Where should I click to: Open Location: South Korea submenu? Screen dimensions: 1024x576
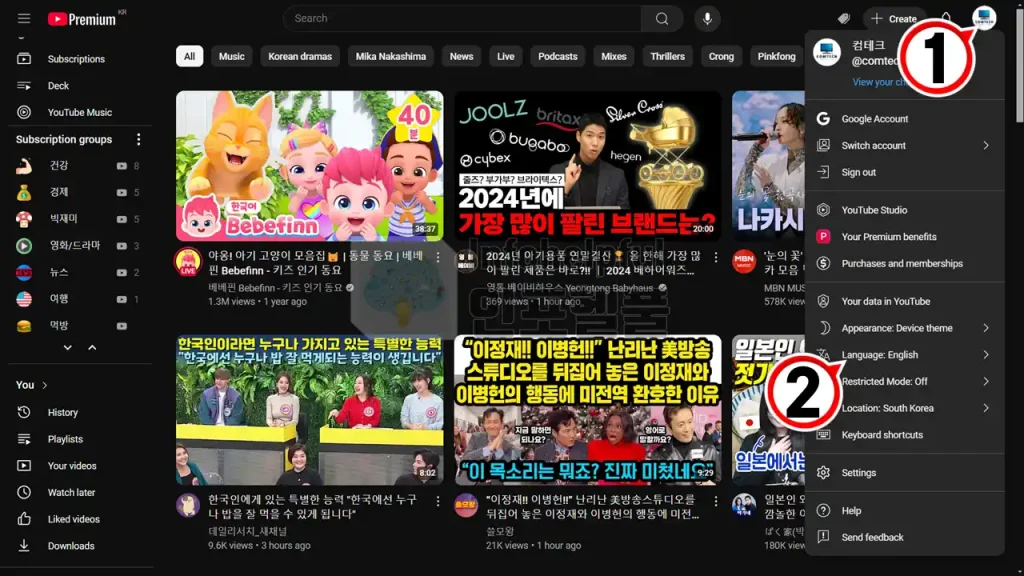coord(904,408)
